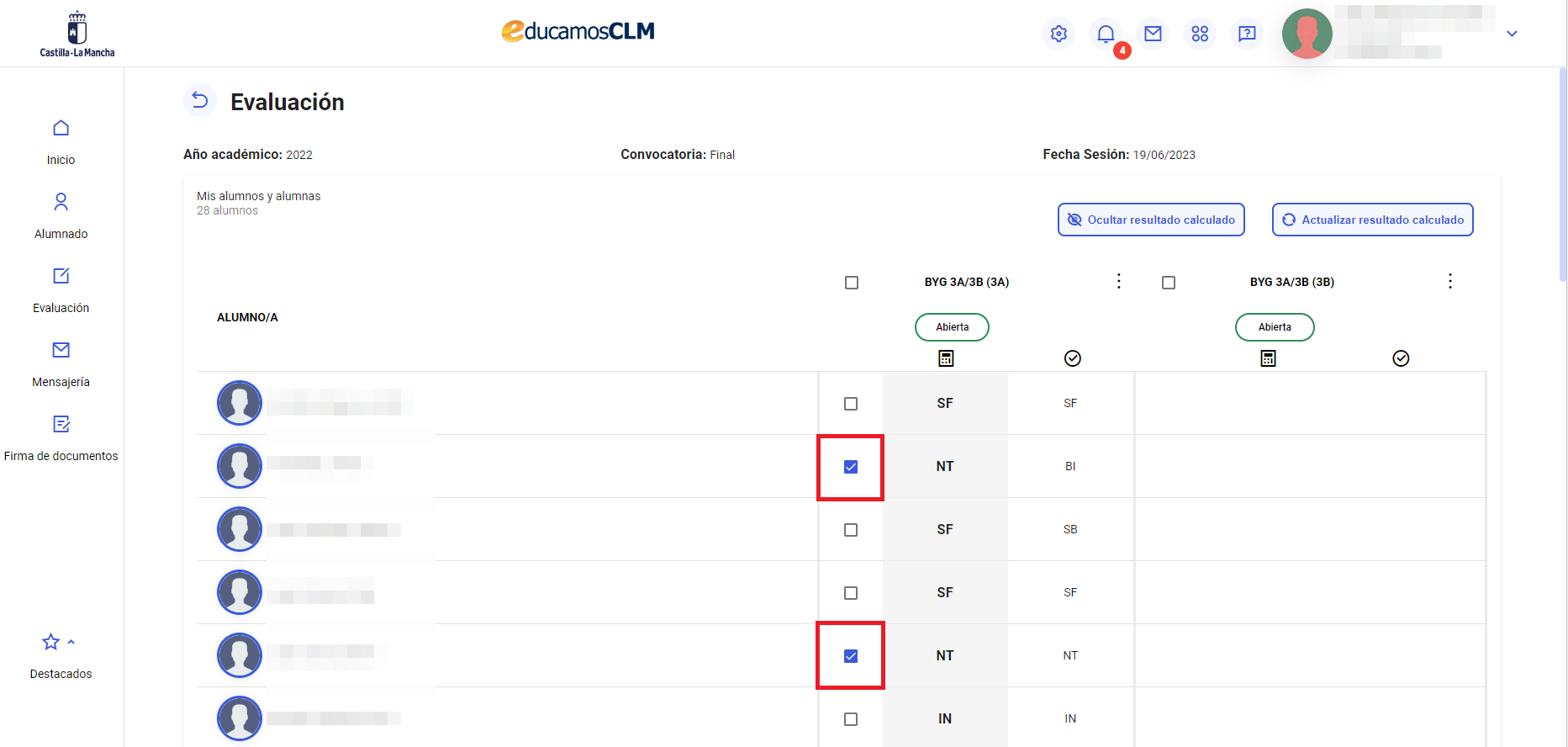The width and height of the screenshot is (1568, 747).
Task: Click the user profile avatar
Action: (1307, 34)
